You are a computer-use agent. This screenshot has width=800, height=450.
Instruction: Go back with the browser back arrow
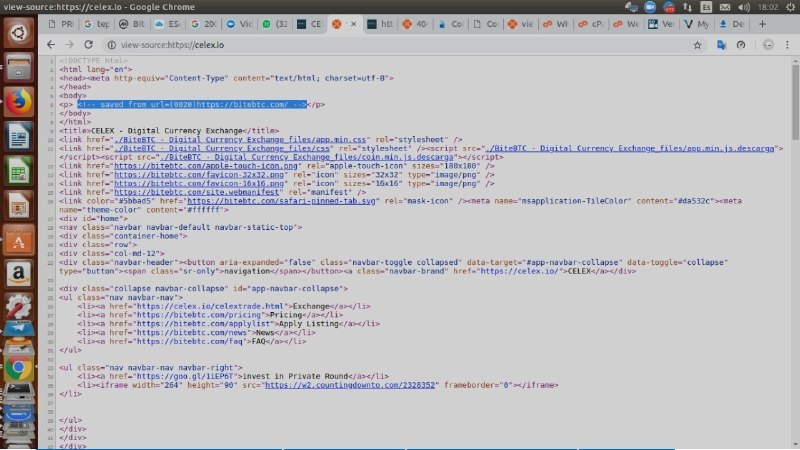click(51, 45)
